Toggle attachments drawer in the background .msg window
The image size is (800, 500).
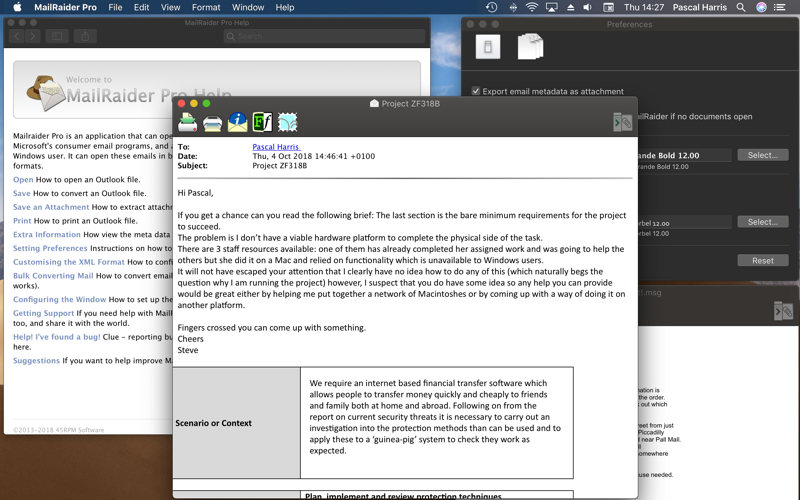pyautogui.click(x=784, y=310)
